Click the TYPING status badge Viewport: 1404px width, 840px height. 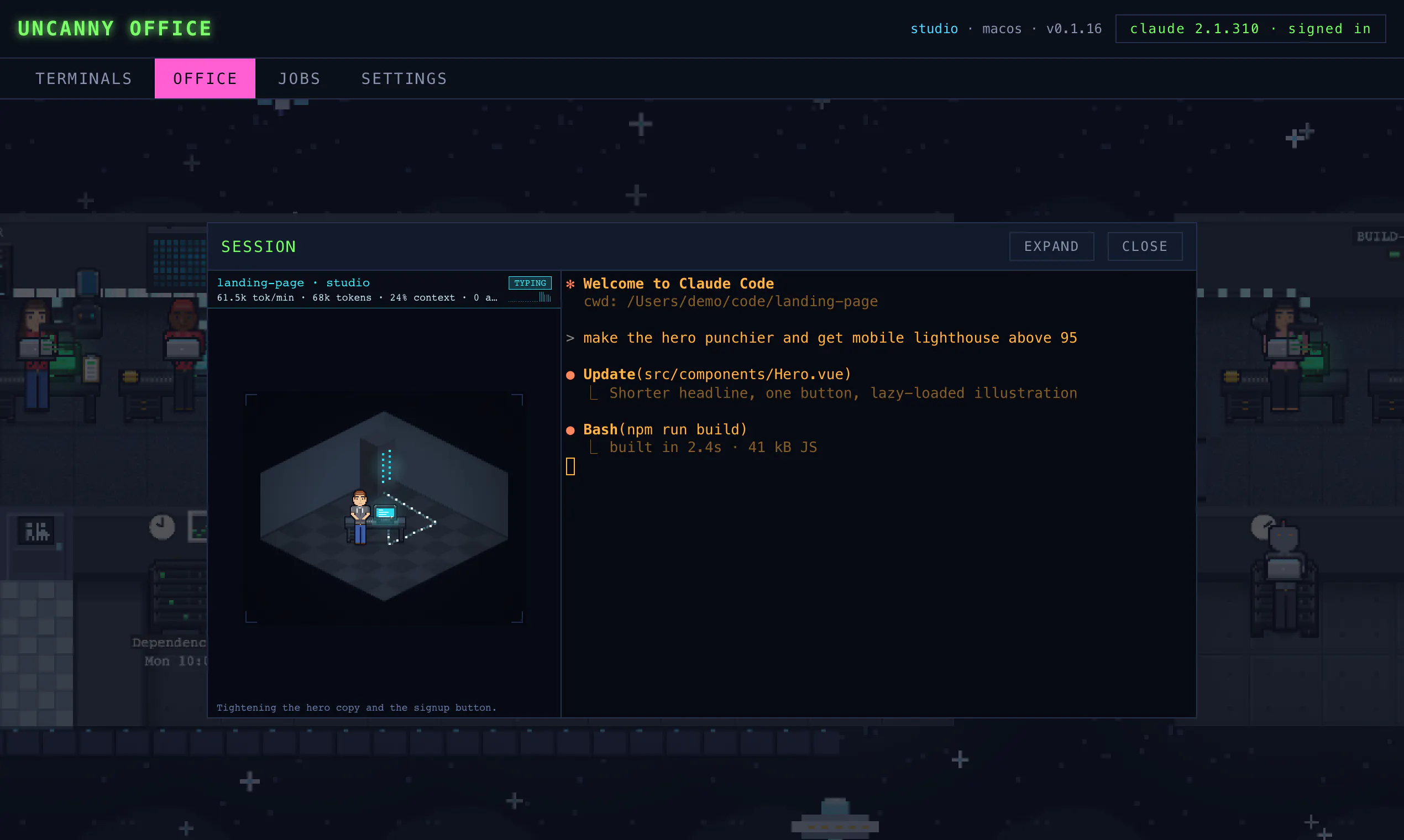530,283
